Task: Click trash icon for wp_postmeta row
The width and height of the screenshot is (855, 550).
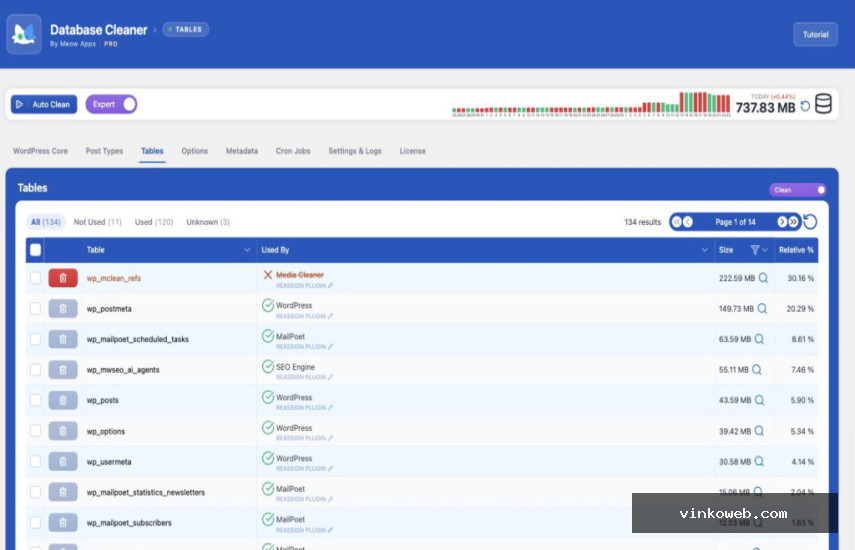Action: pos(63,309)
